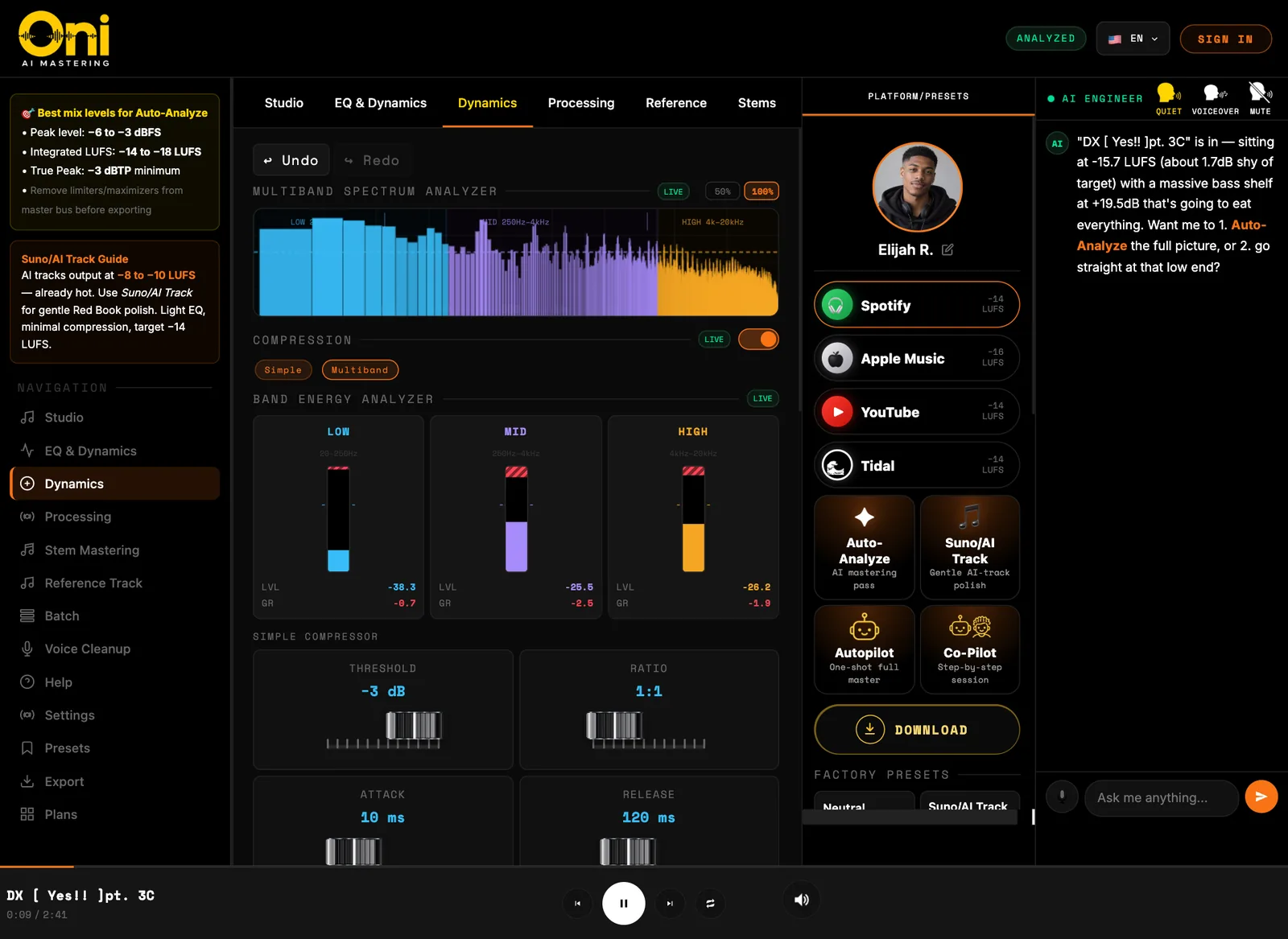Set analyzer zoom to 100%

coord(762,192)
